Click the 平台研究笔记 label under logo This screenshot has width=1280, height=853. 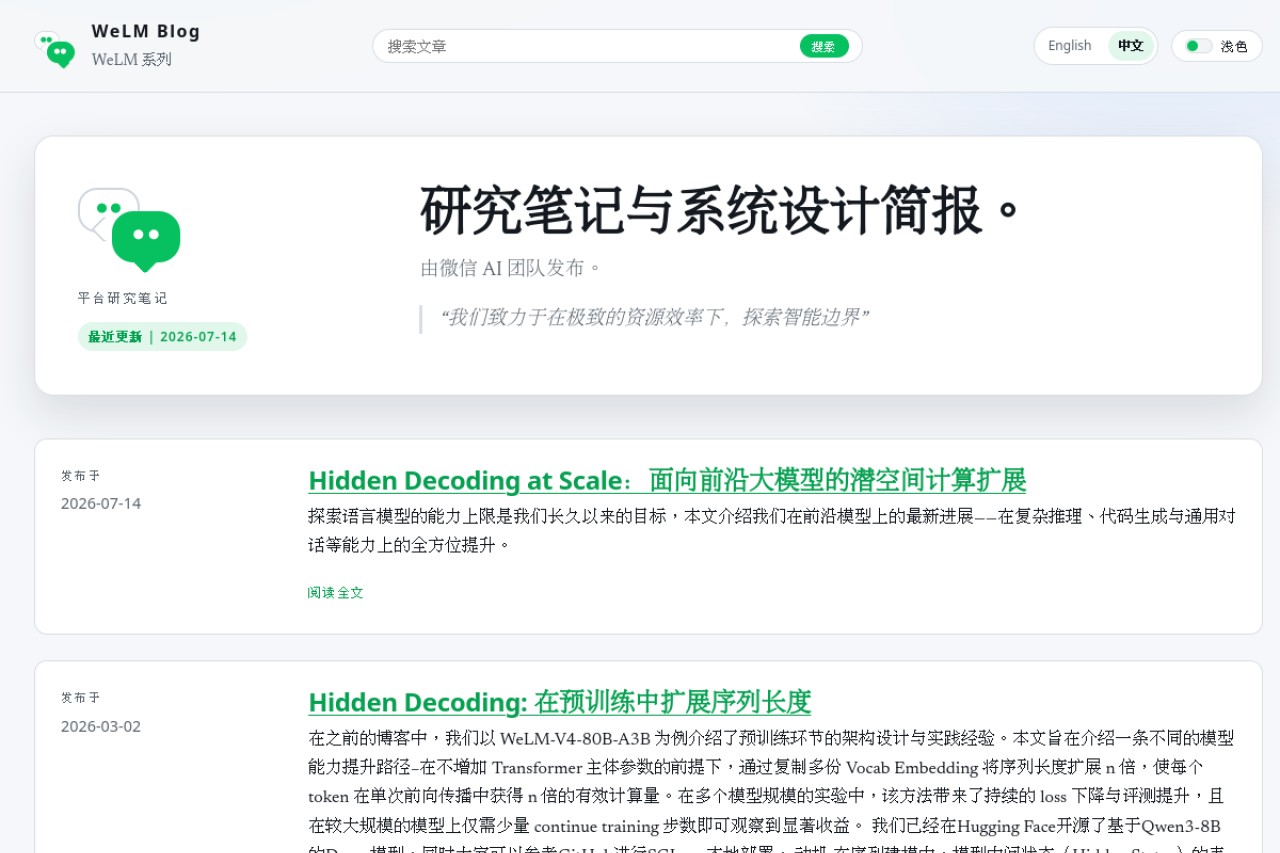[123, 298]
